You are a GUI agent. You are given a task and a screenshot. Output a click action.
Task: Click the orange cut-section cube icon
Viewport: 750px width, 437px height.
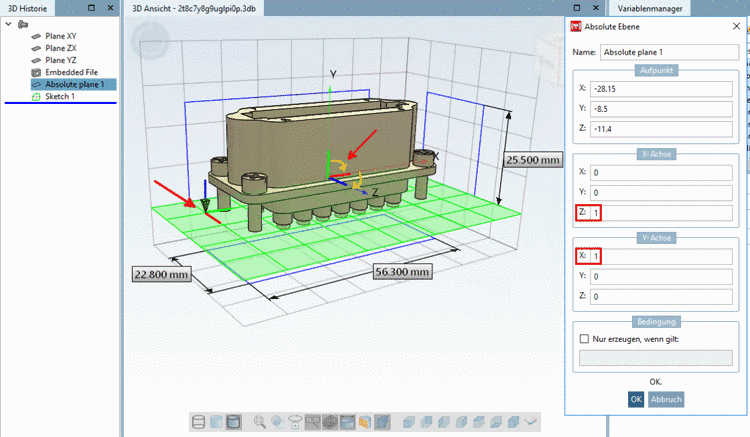(365, 422)
